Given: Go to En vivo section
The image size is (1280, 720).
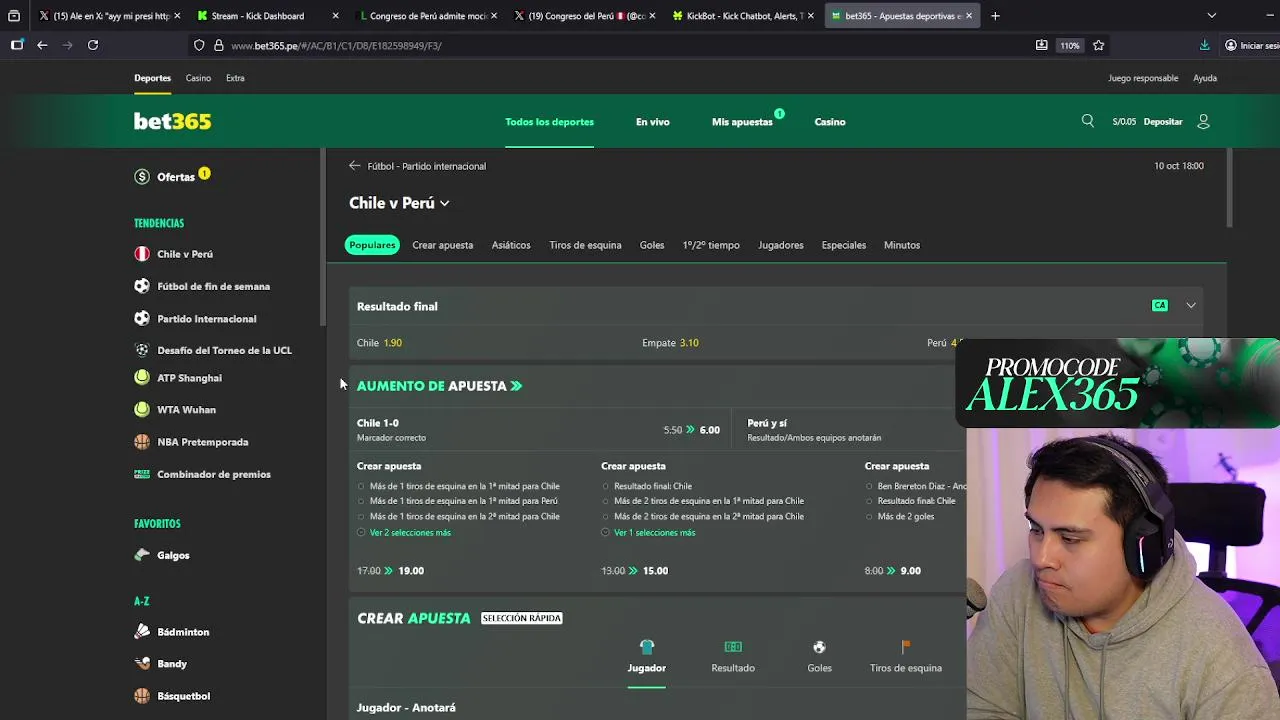Looking at the screenshot, I should pyautogui.click(x=653, y=122).
